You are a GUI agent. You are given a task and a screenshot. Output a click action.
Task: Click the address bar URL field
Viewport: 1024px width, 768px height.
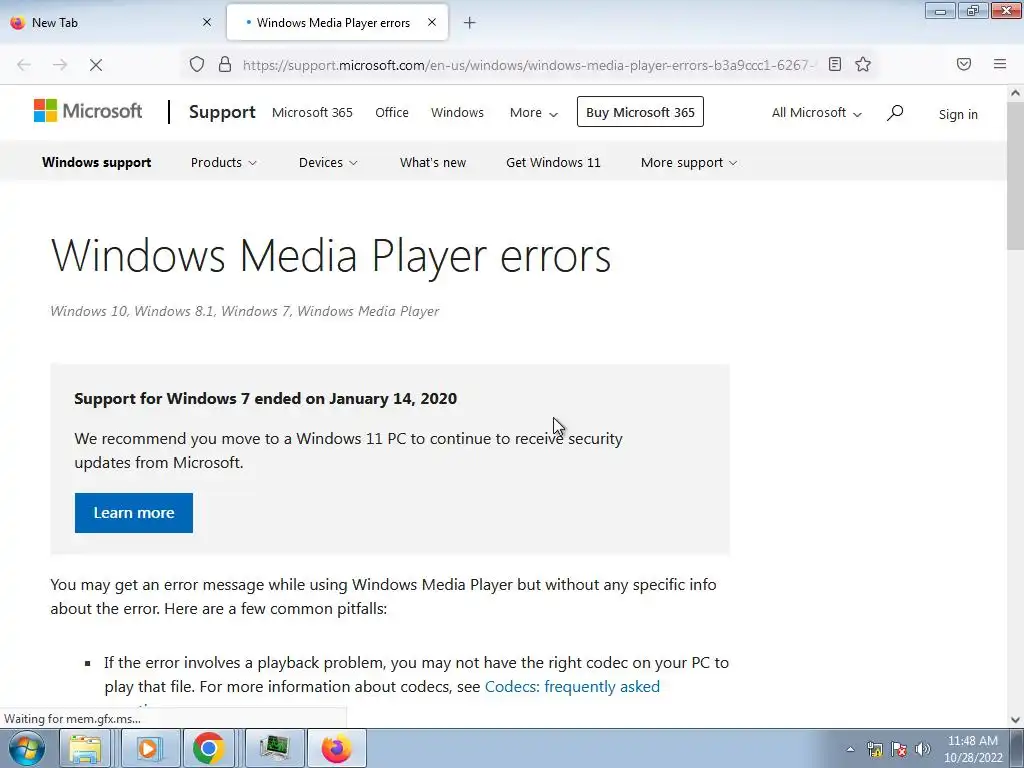point(528,65)
